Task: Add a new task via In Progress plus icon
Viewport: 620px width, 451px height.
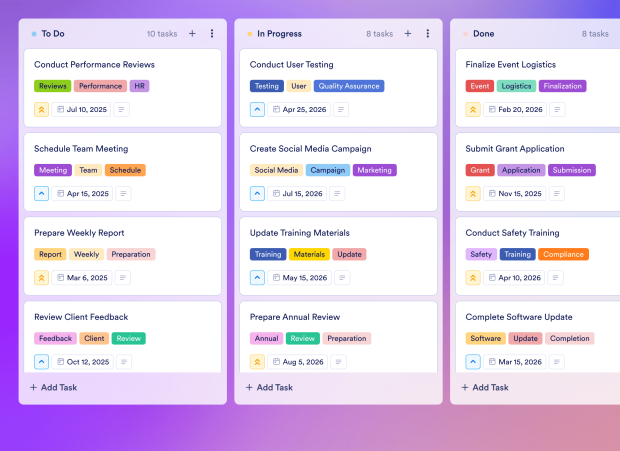Action: click(x=408, y=33)
